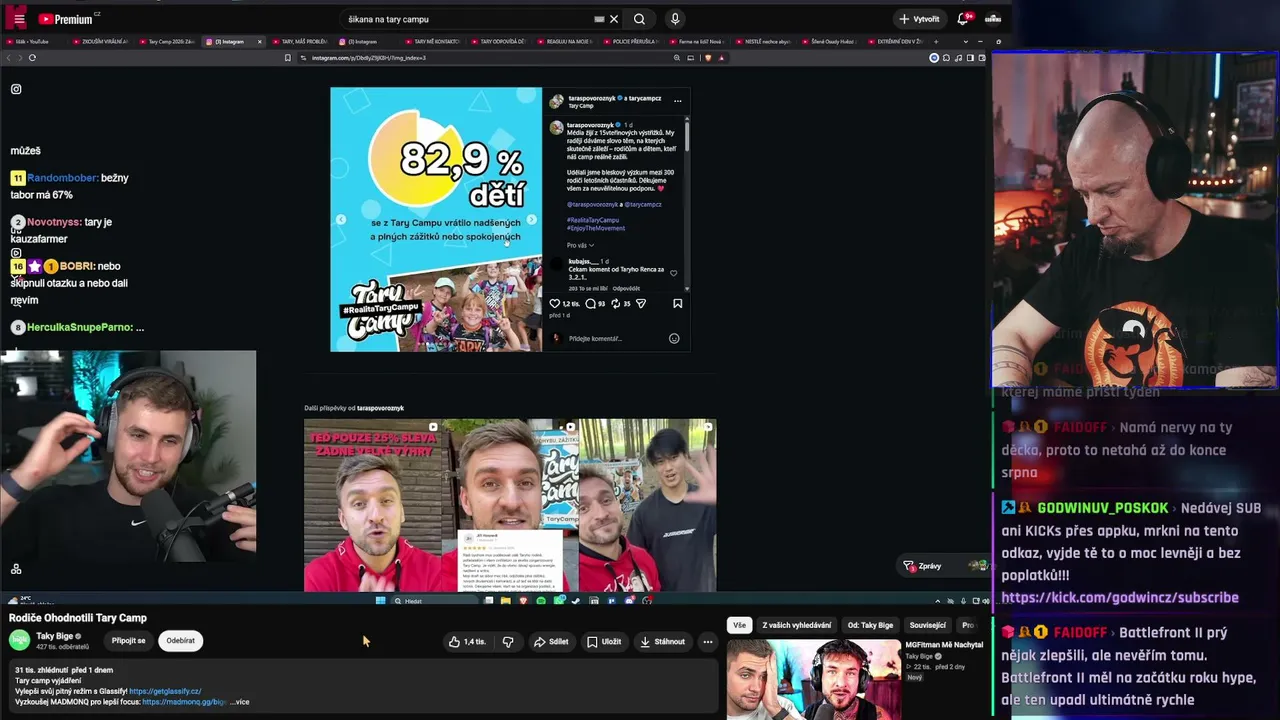This screenshot has width=1280, height=720.
Task: Like the Instagram post with the heart
Action: click(555, 303)
